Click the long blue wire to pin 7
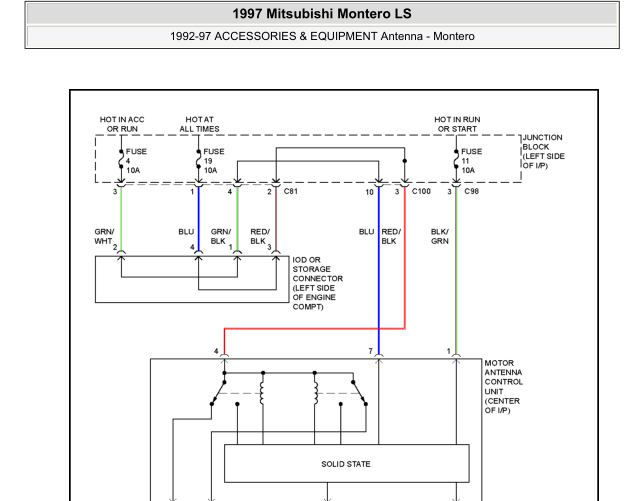The width and height of the screenshot is (631, 501). 379,270
